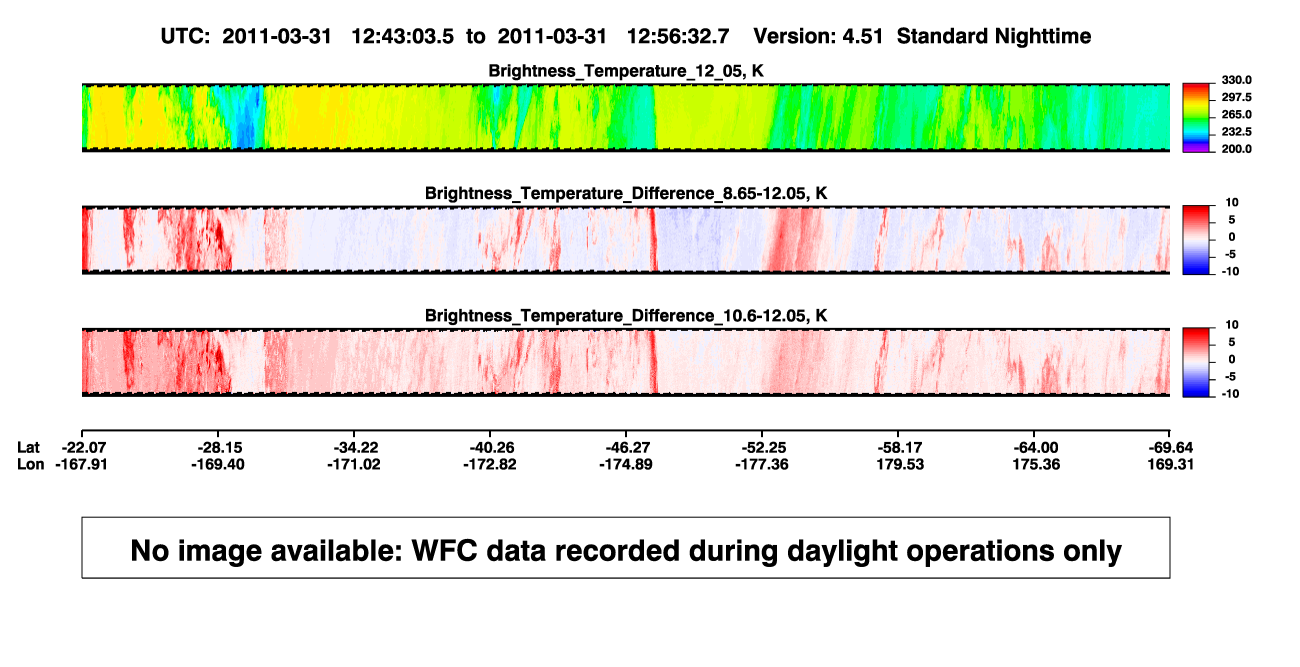
Task: Click the latitude label -69.64
Action: point(1173,447)
